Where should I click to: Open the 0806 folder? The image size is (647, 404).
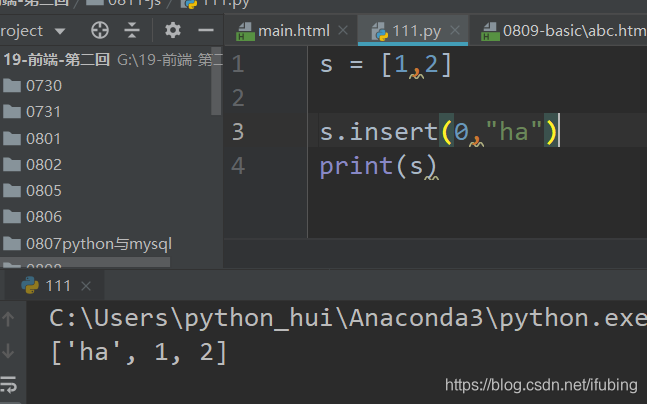pyautogui.click(x=44, y=217)
